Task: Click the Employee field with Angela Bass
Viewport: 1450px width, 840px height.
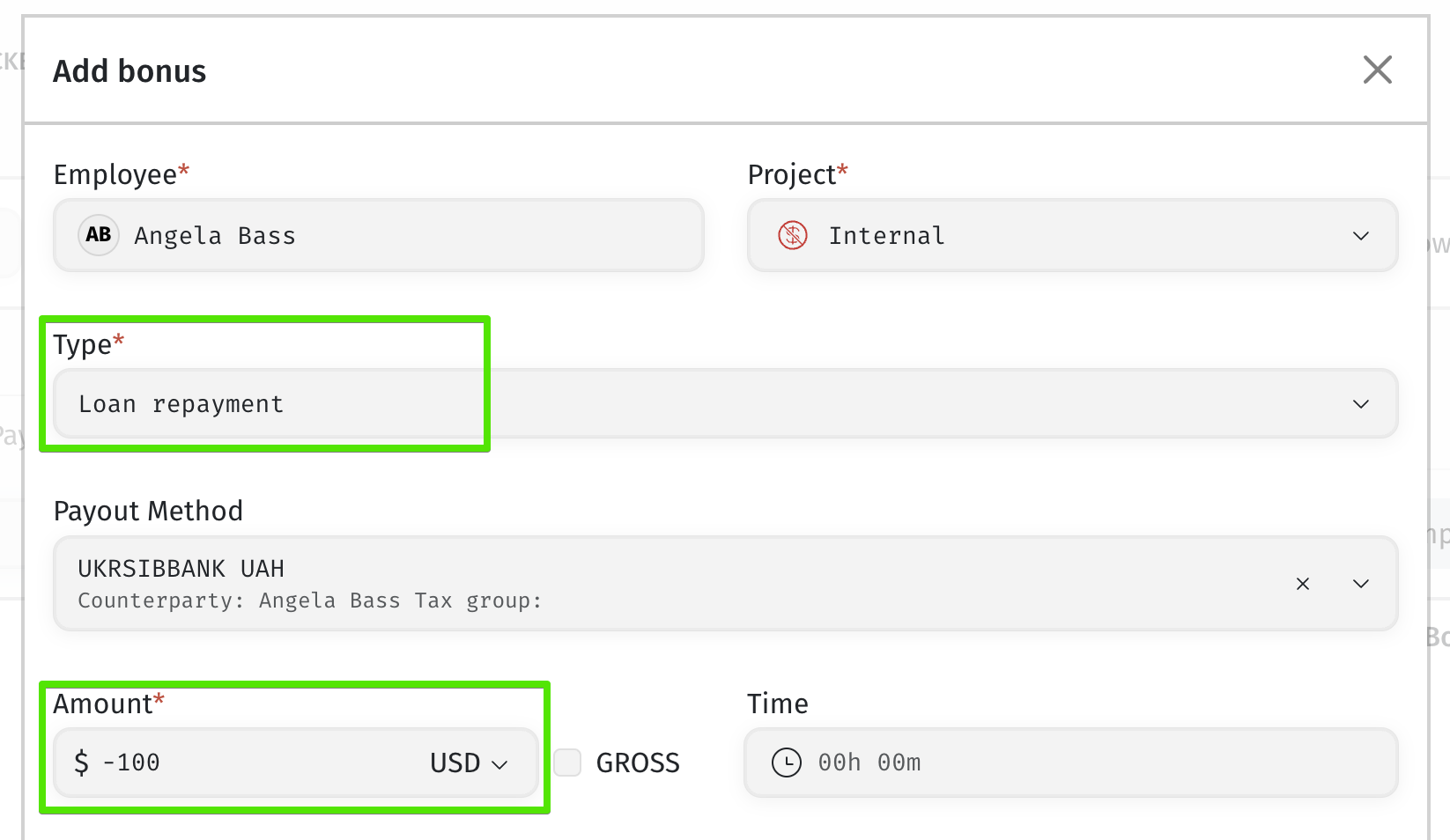Action: (379, 235)
